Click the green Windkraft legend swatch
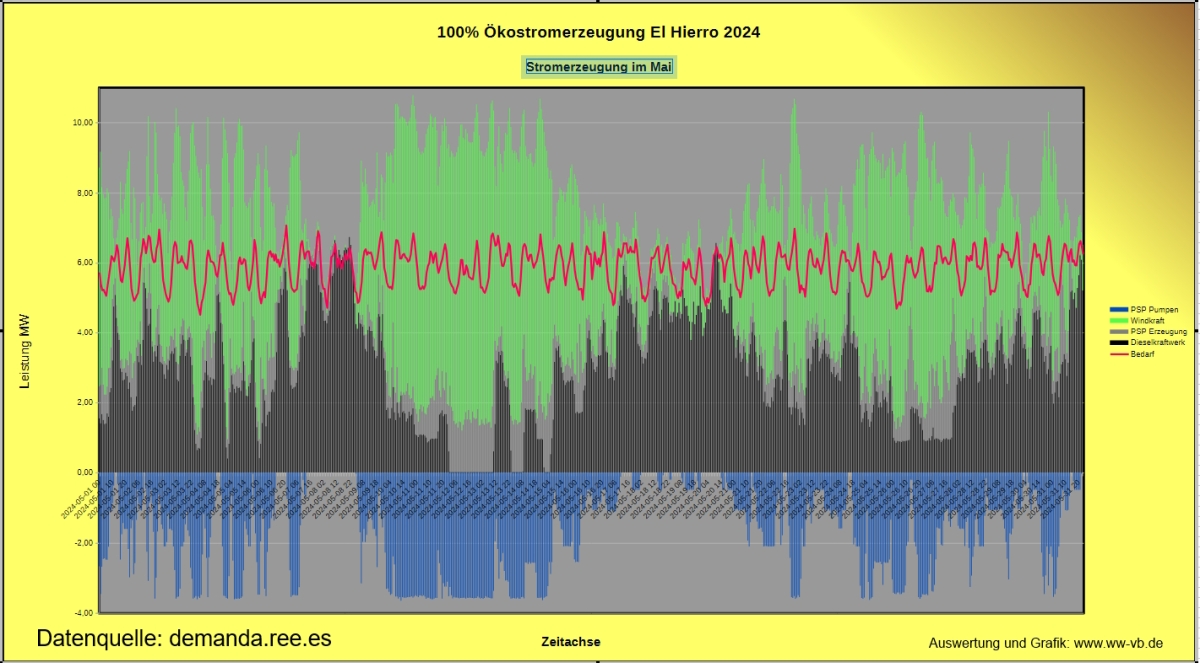 tap(1119, 321)
